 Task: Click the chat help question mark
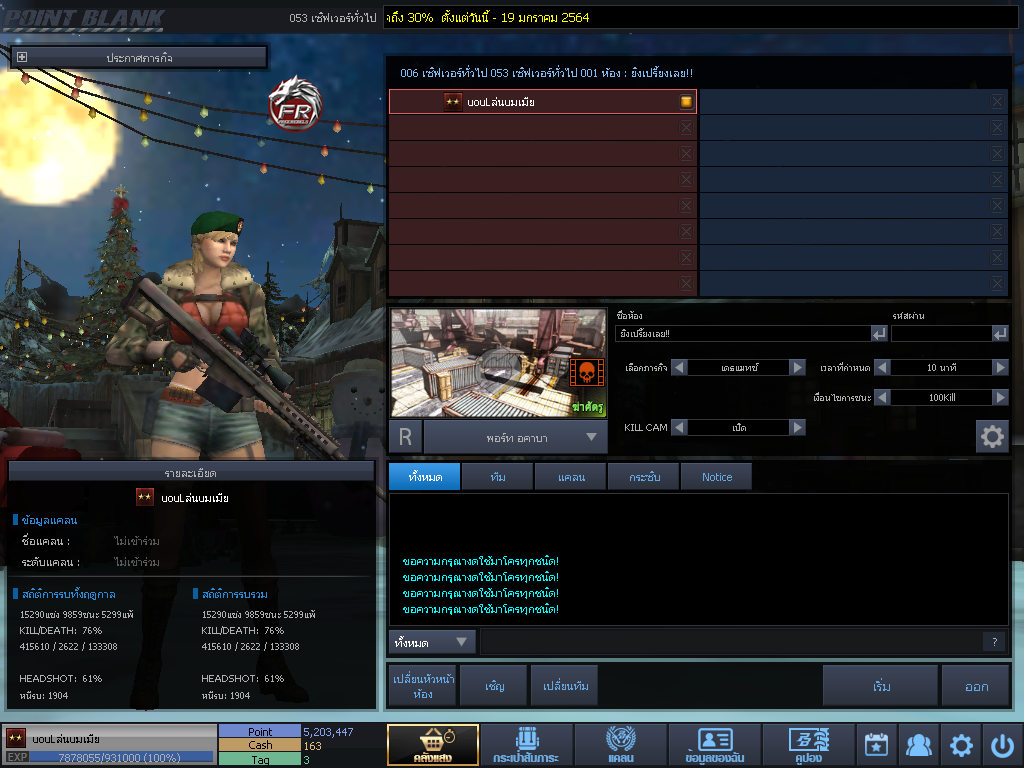994,642
